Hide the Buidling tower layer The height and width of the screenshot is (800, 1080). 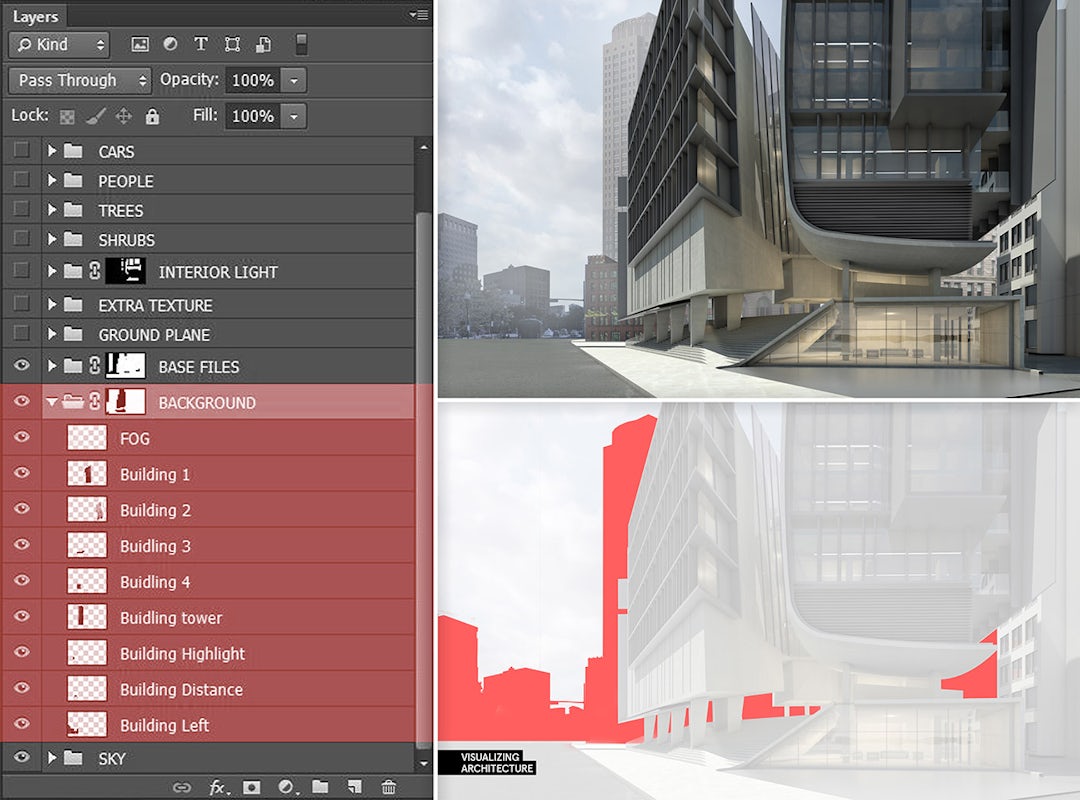(x=21, y=617)
